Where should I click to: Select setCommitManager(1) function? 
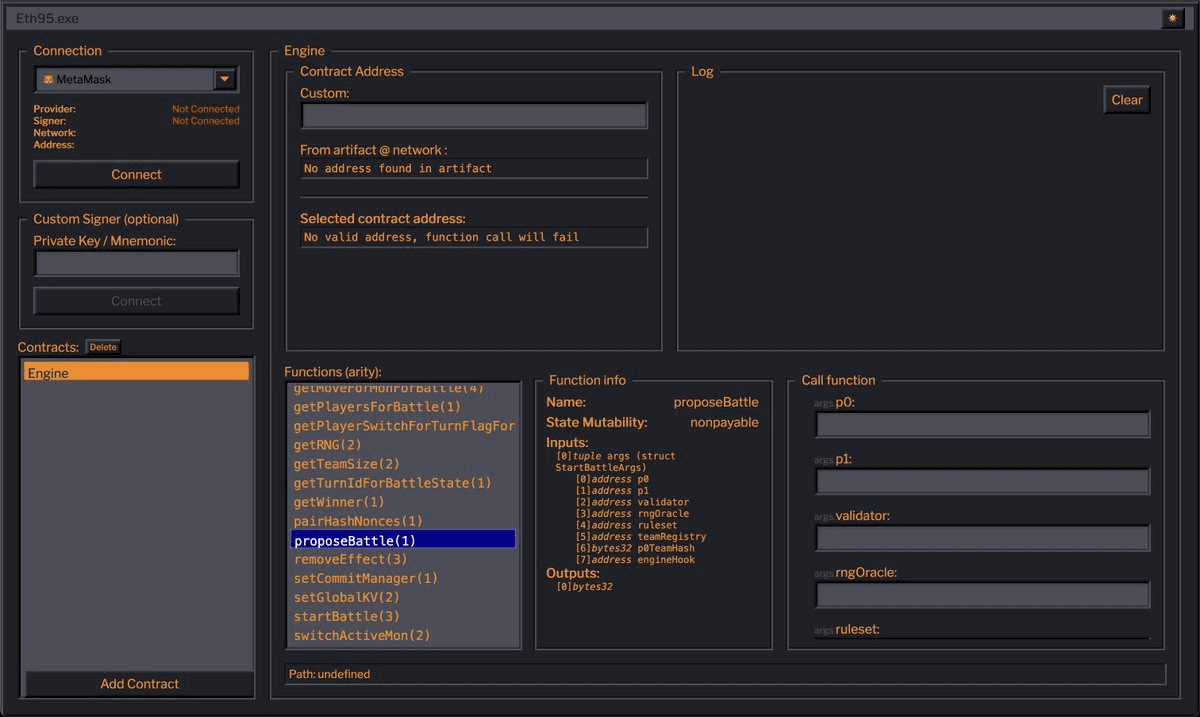pos(403,578)
